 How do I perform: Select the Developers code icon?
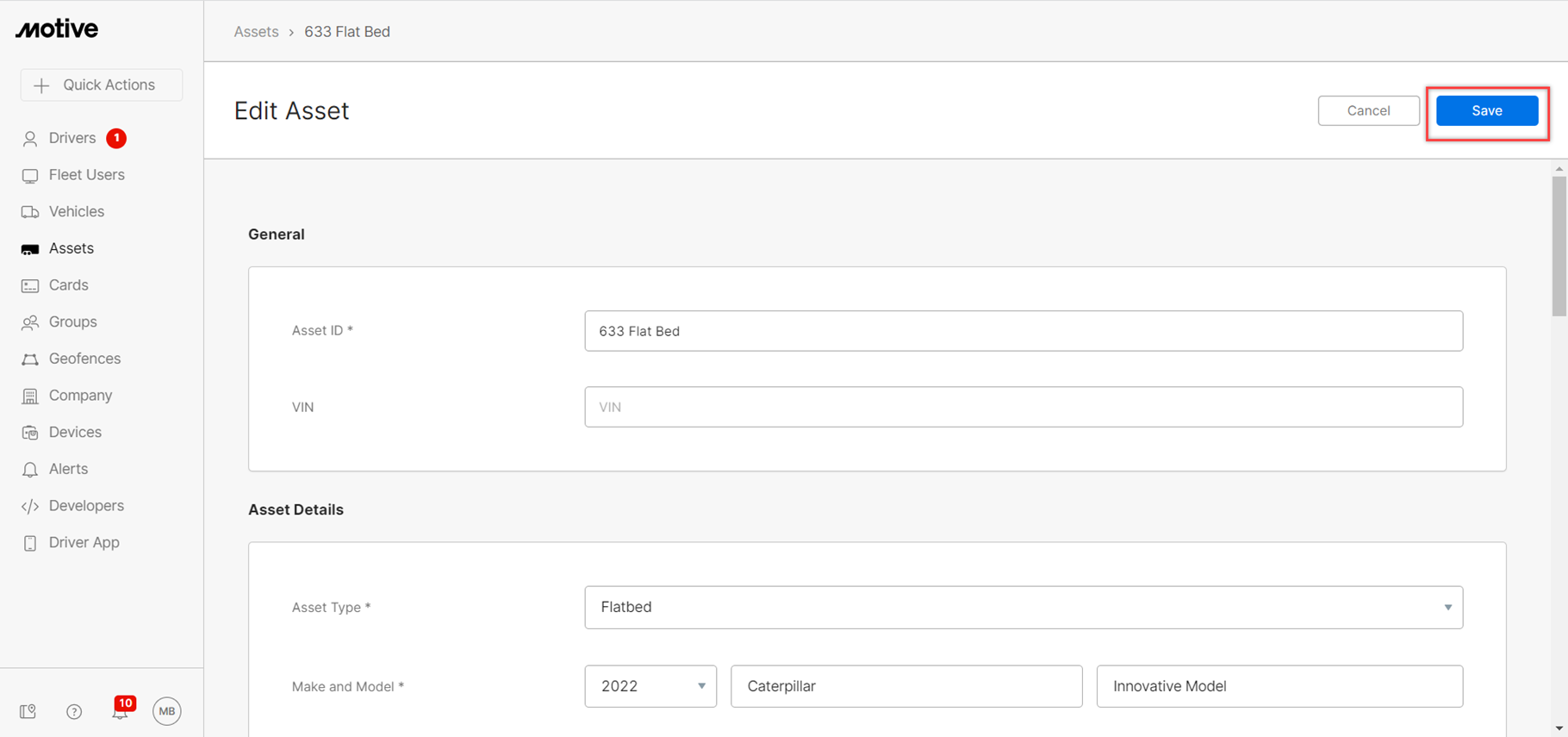(x=30, y=507)
